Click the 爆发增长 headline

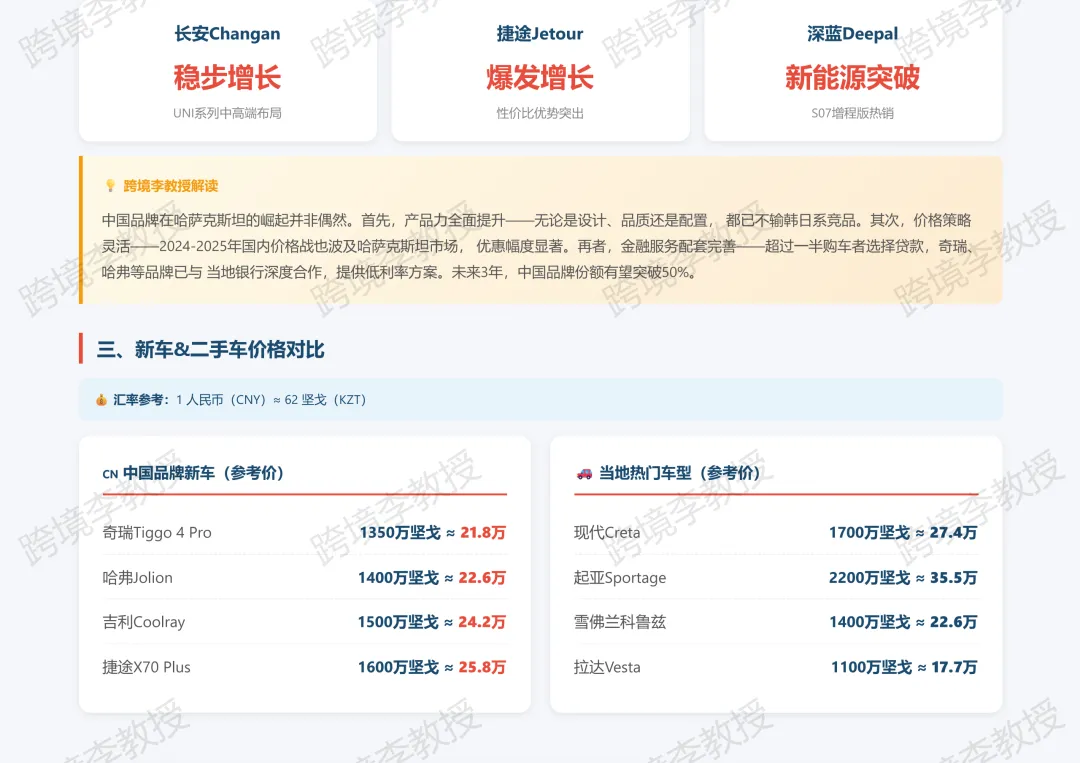click(x=540, y=77)
